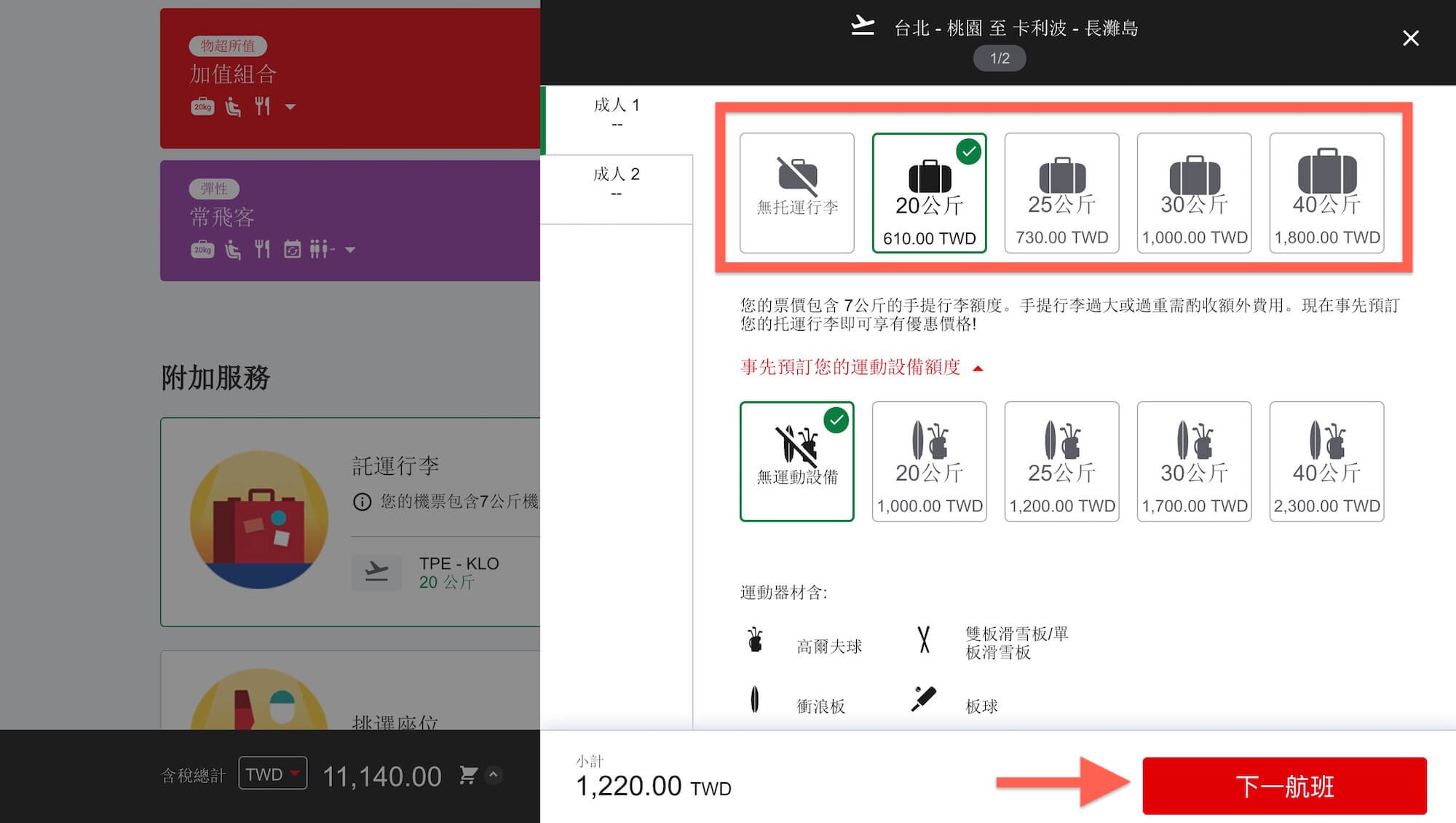Click the checked baggage suitcase thumbnail
Image resolution: width=1456 pixels, height=823 pixels.
tap(258, 520)
